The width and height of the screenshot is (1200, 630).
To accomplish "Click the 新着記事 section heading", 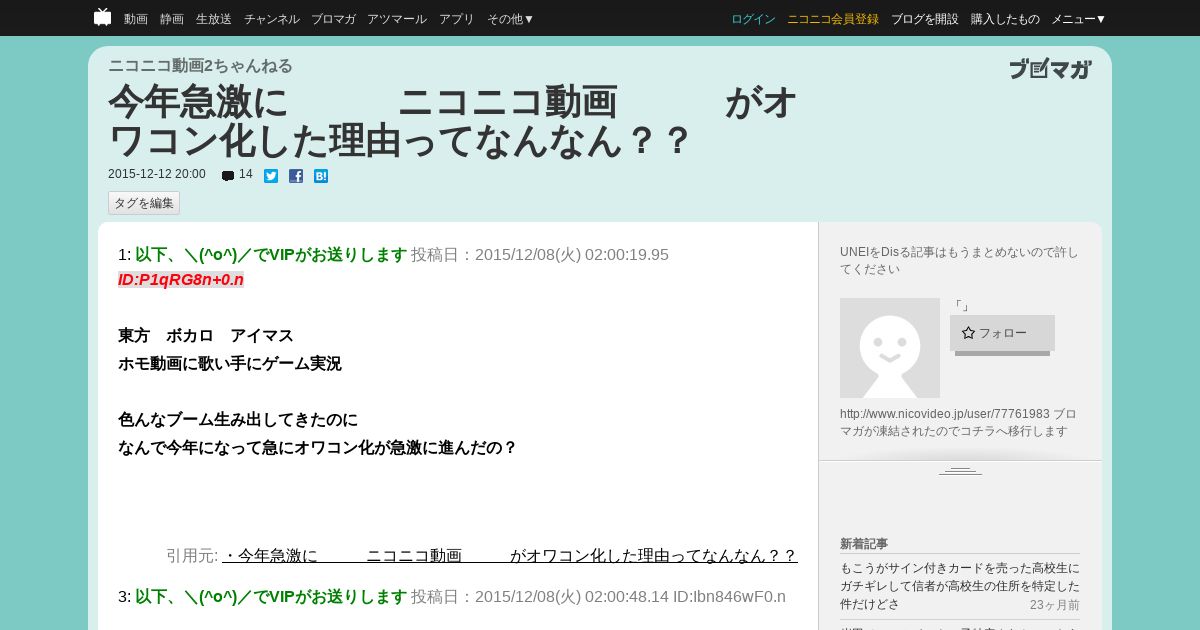I will point(864,544).
